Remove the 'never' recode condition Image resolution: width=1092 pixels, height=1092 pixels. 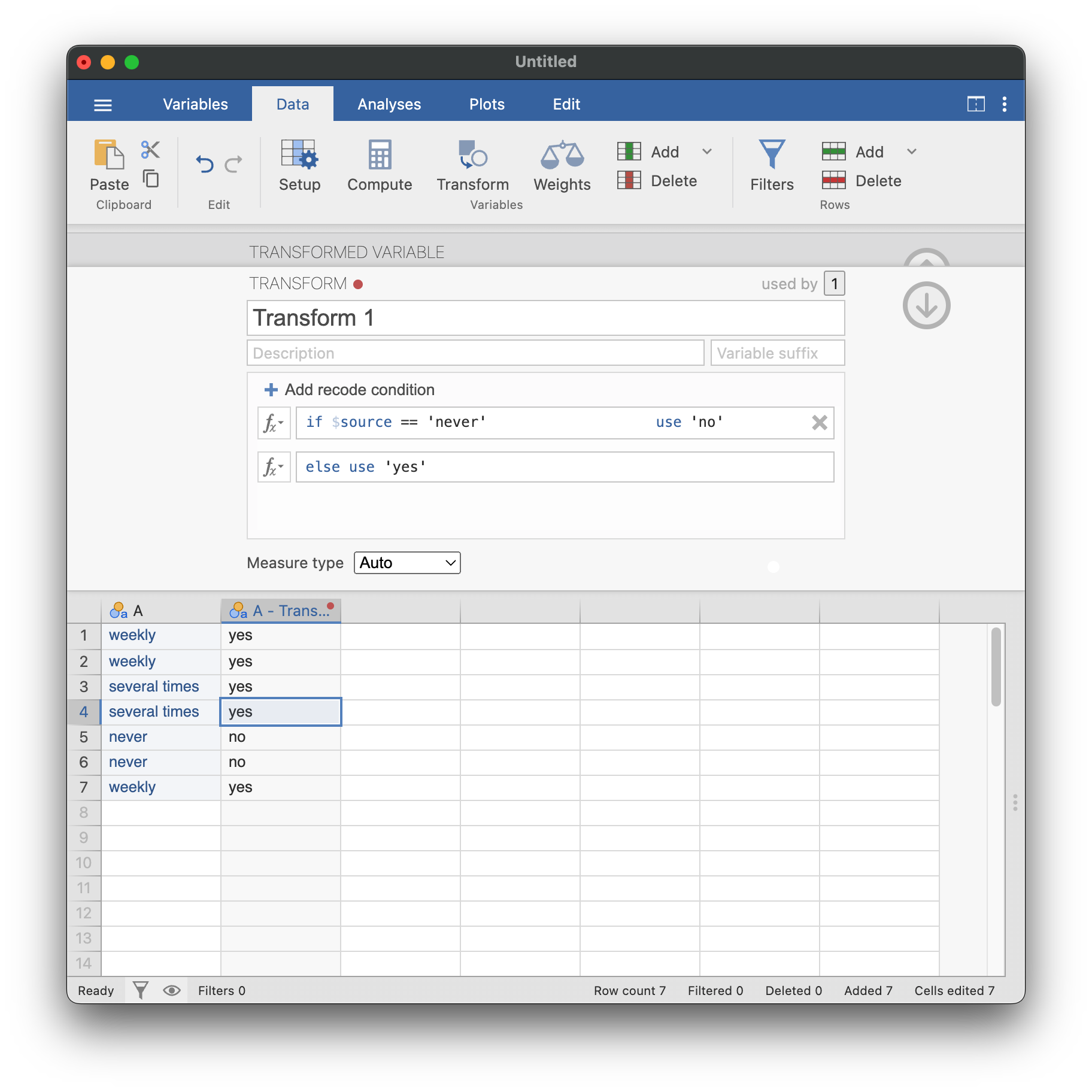(x=820, y=423)
